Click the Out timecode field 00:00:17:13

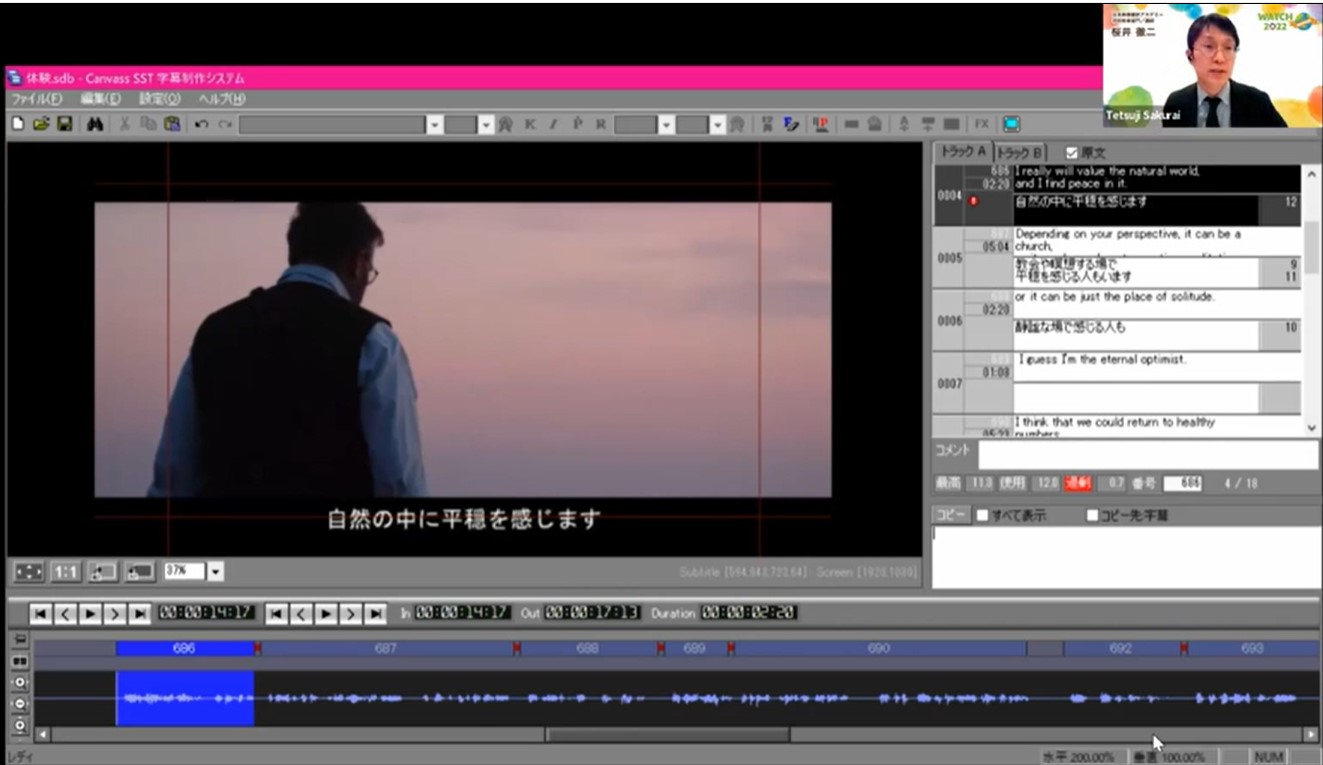point(594,613)
